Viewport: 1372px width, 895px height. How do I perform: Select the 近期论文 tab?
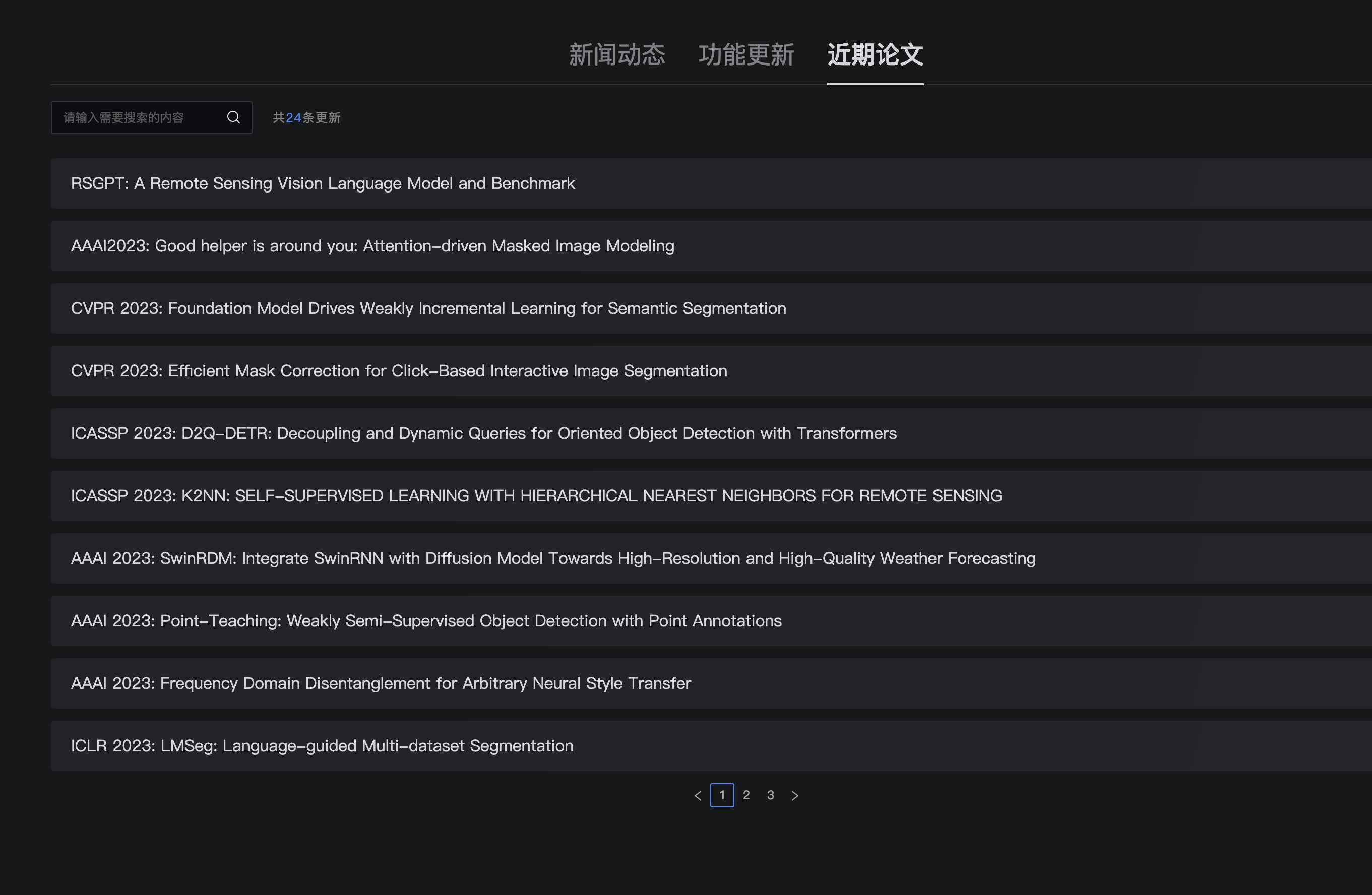pos(876,55)
